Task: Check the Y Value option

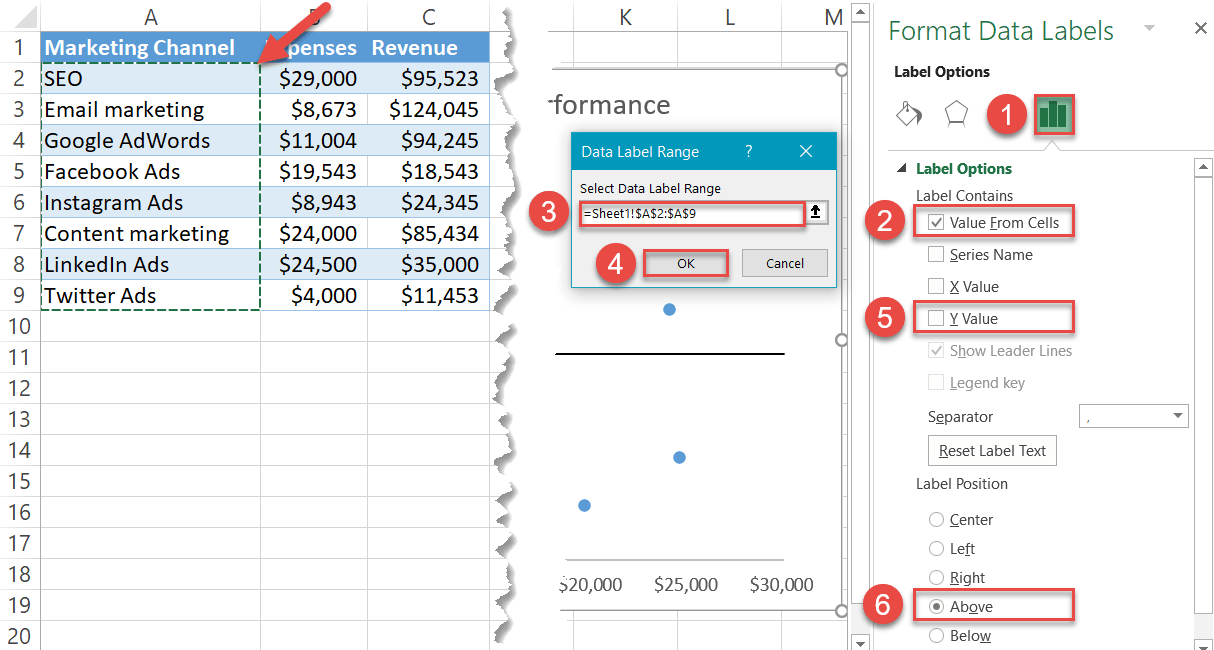Action: [x=936, y=317]
